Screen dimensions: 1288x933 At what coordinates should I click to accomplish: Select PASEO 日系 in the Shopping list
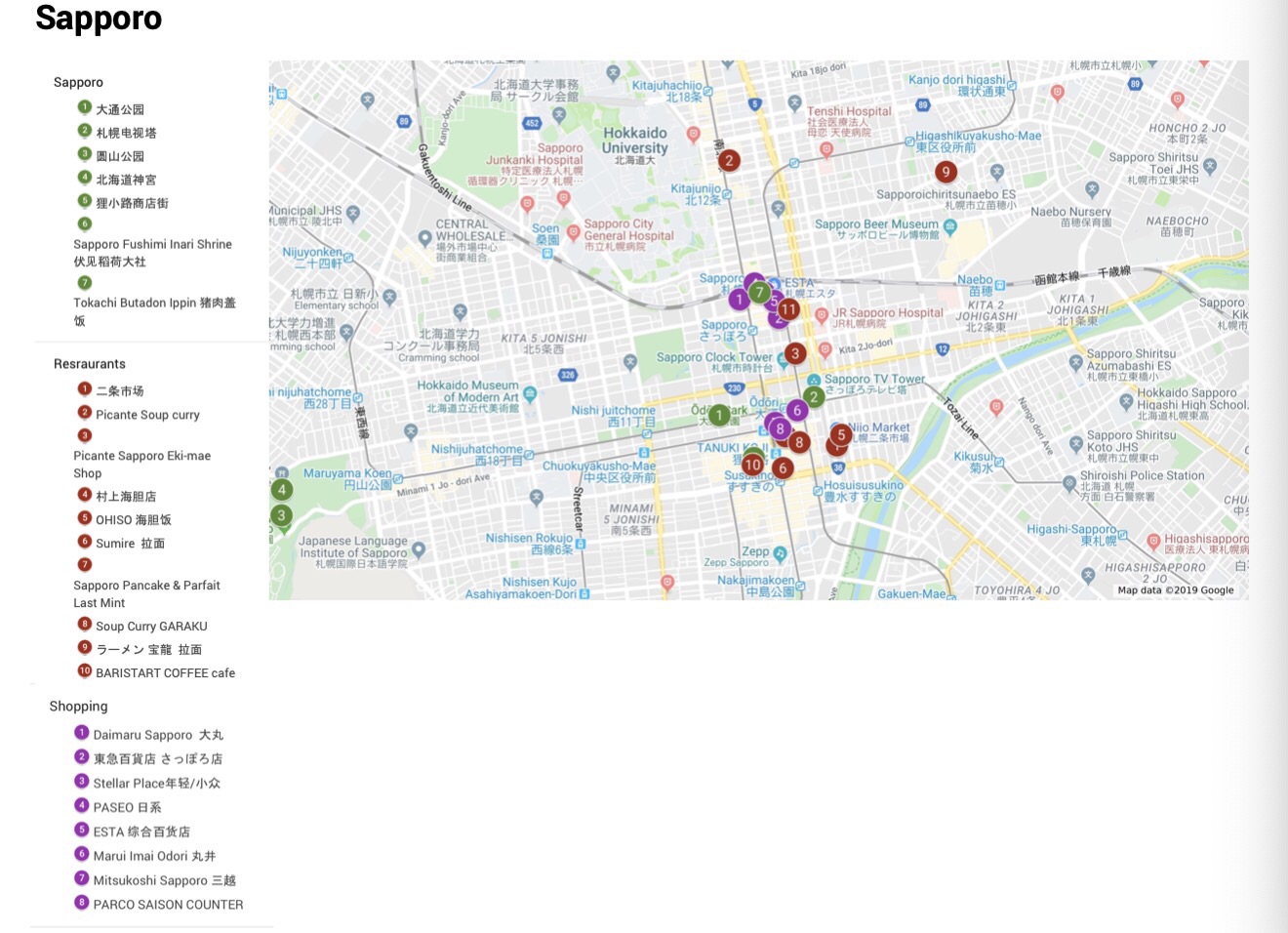tap(128, 808)
